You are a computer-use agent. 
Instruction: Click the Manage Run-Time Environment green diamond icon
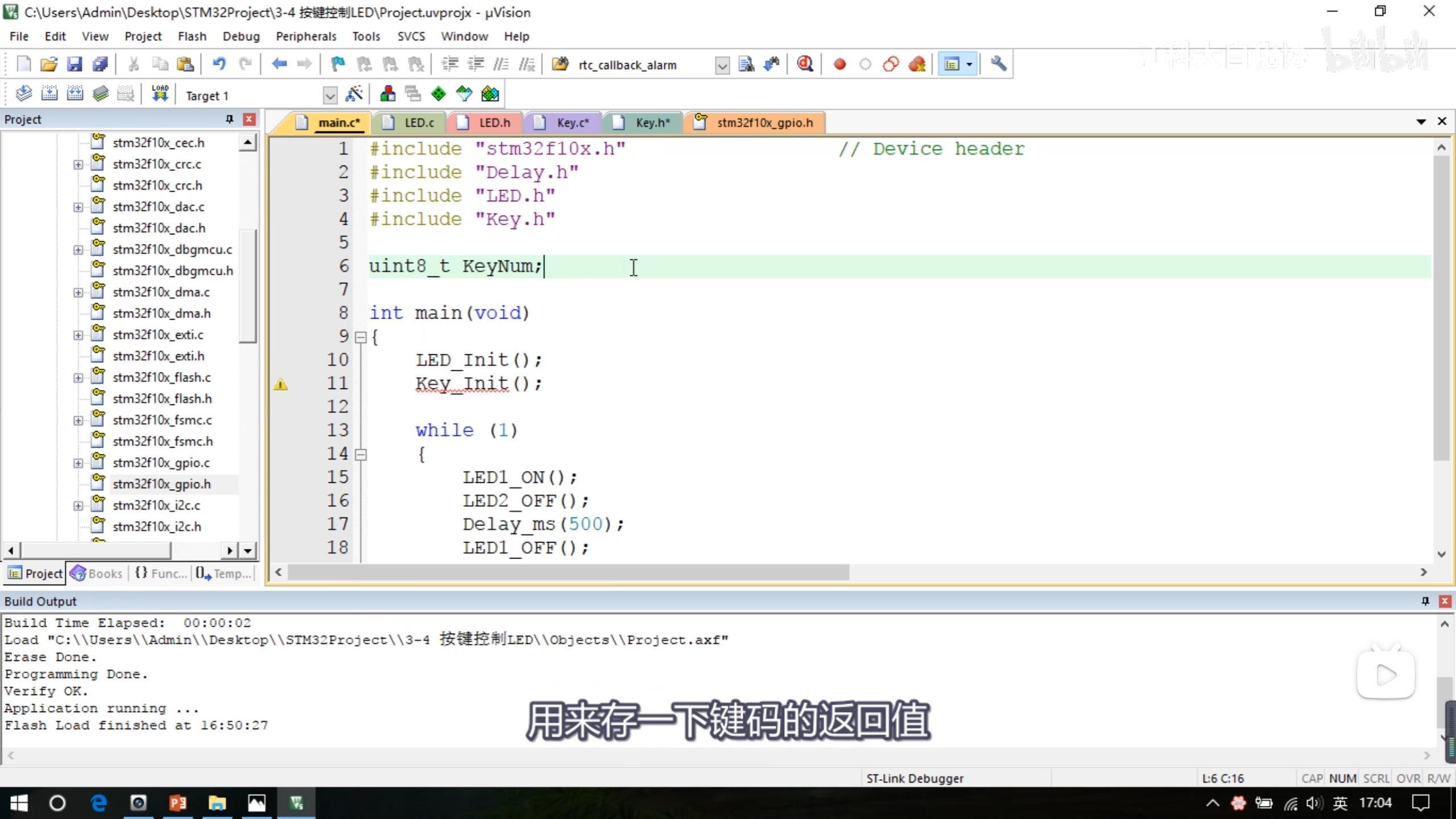pos(439,94)
